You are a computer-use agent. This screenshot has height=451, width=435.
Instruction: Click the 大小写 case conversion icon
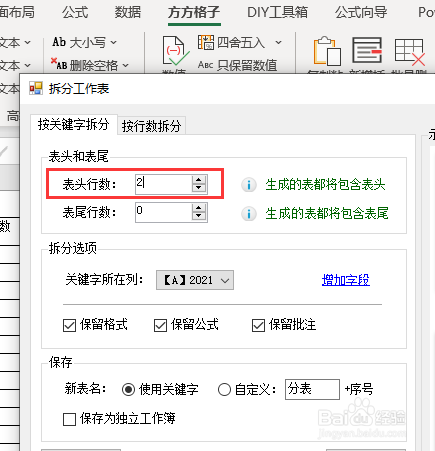[x=59, y=42]
